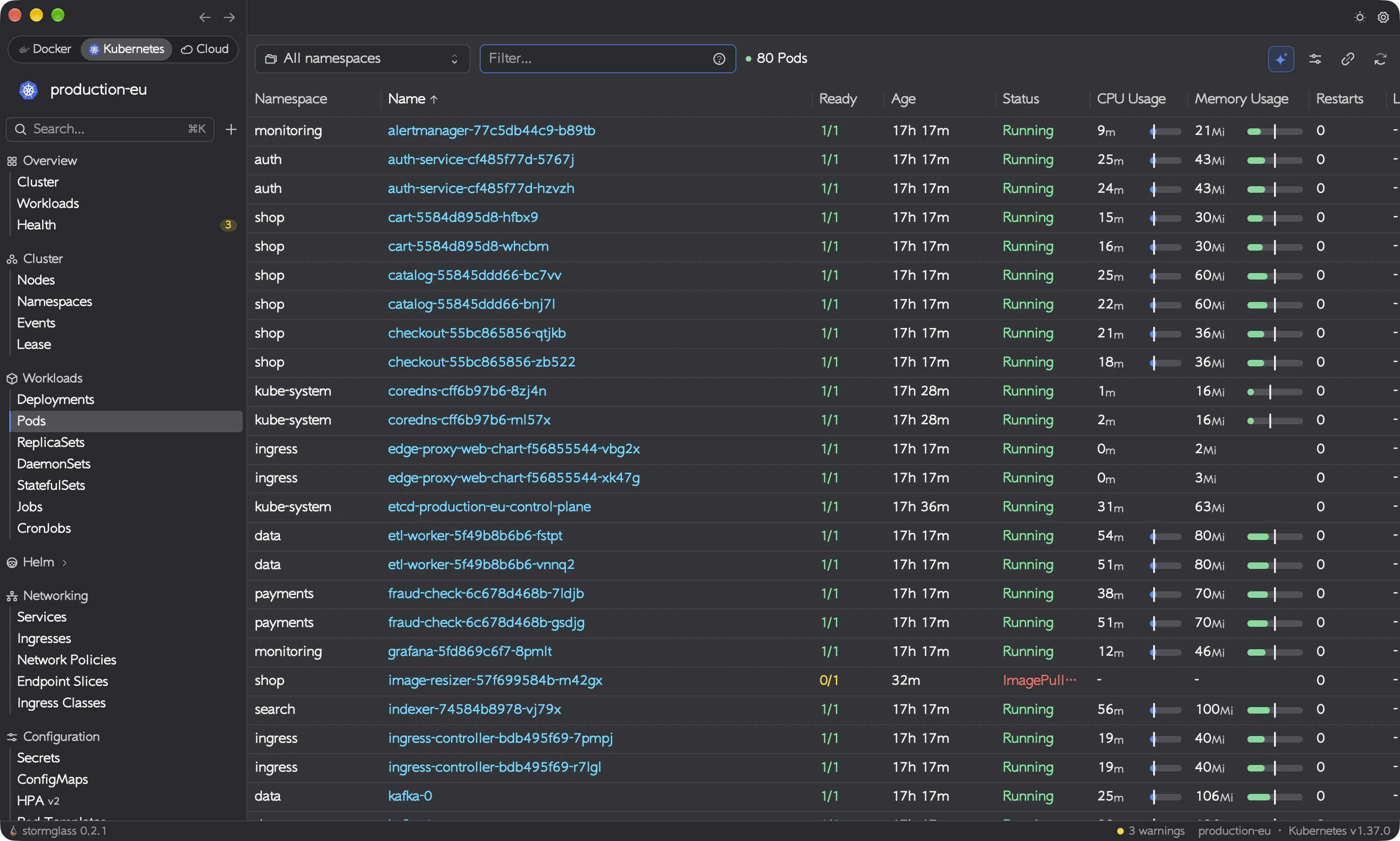Click the stormglass flame icon in status bar

tap(13, 831)
